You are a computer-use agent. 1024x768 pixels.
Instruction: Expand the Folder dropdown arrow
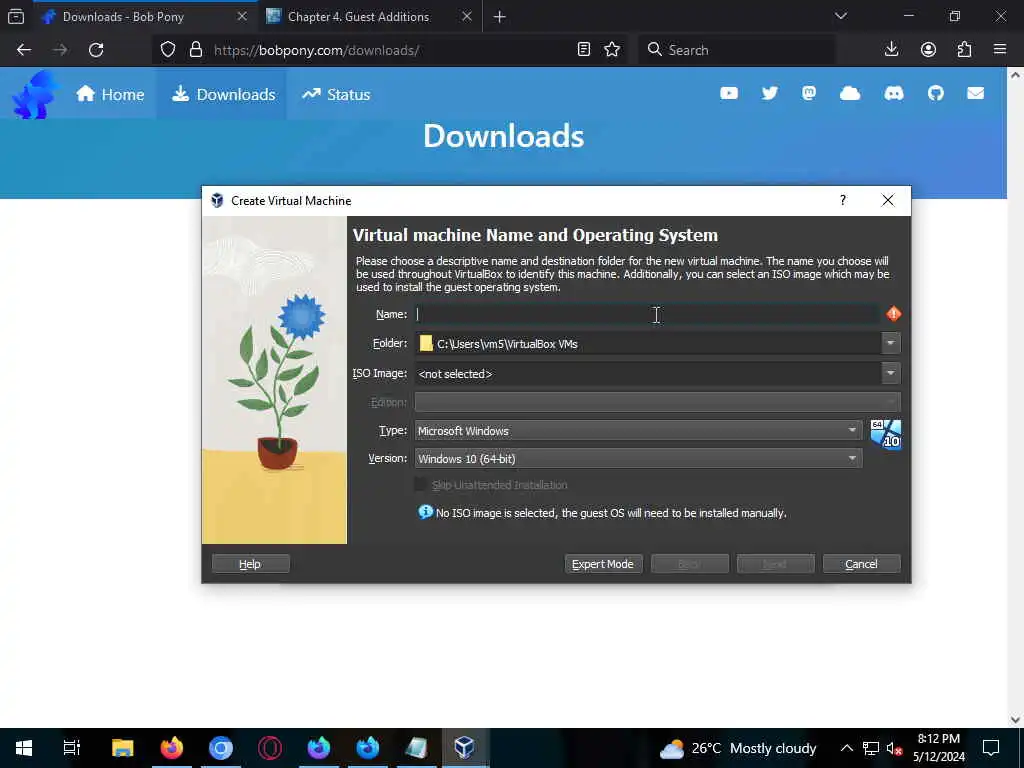890,343
